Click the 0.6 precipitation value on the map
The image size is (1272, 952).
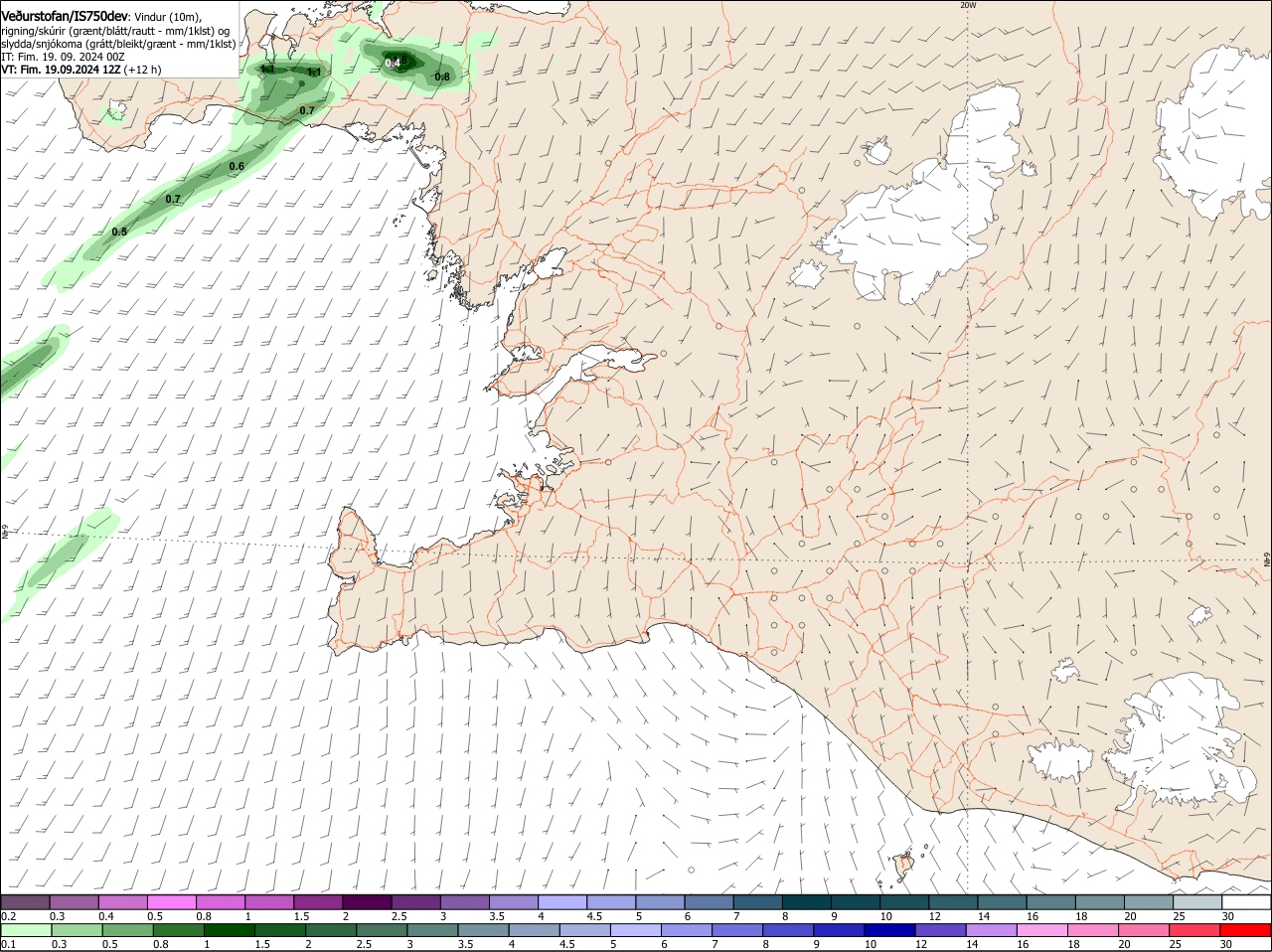pyautogui.click(x=237, y=166)
